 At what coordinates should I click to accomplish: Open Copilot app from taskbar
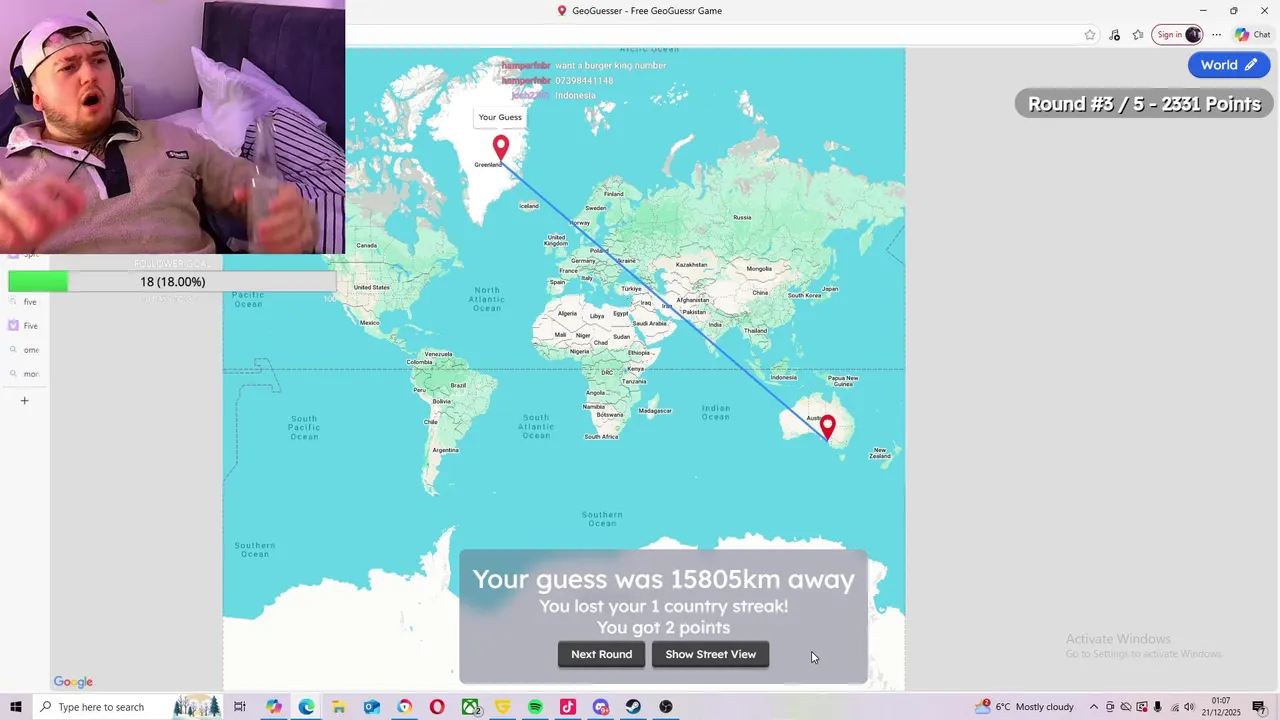[273, 707]
